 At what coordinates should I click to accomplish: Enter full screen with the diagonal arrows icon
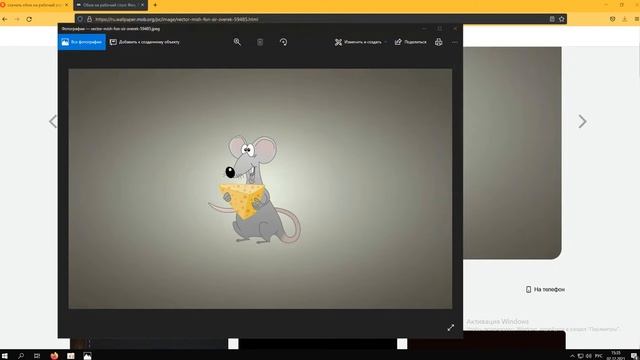pos(451,328)
